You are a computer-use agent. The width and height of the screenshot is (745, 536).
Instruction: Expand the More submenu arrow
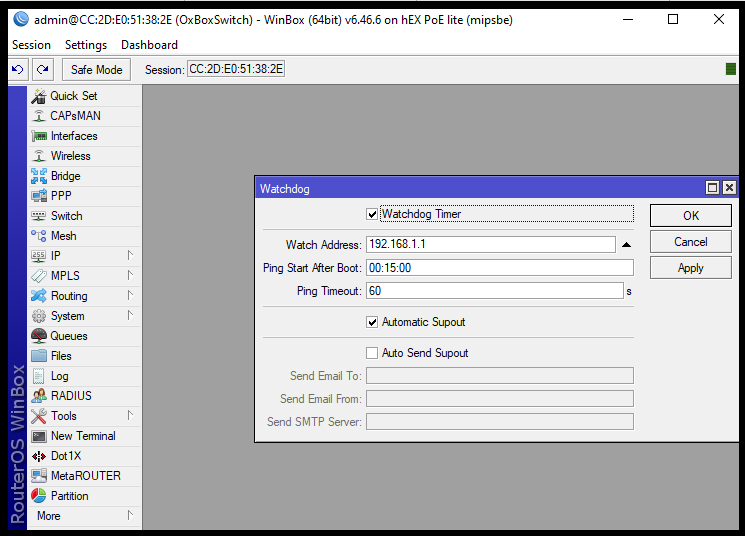[x=130, y=516]
